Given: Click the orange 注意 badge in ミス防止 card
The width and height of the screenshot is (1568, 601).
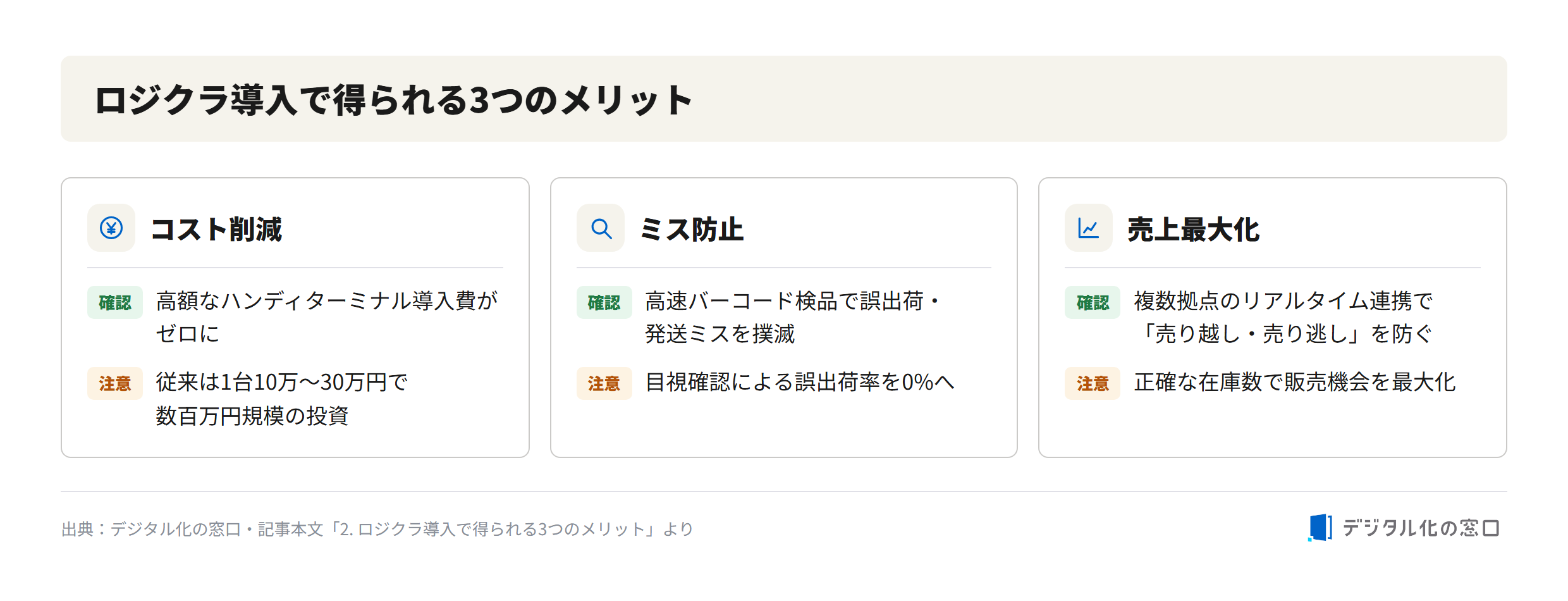Looking at the screenshot, I should [604, 383].
